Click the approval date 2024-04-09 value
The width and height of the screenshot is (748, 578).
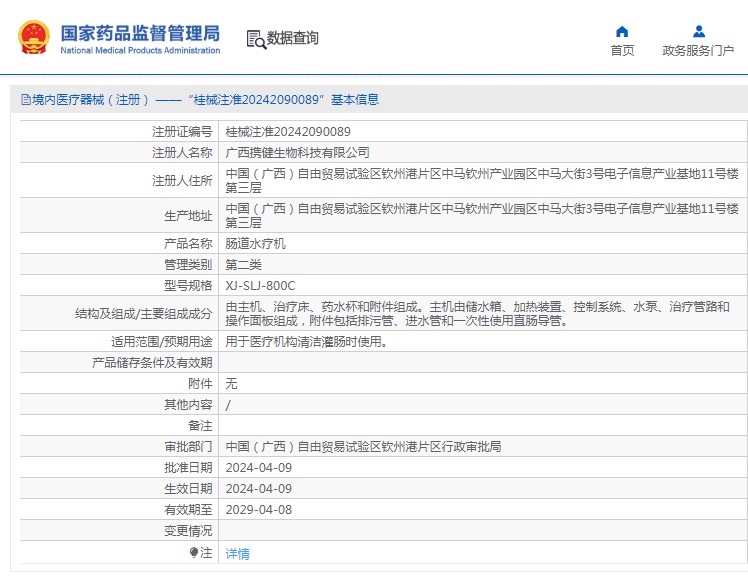click(259, 467)
